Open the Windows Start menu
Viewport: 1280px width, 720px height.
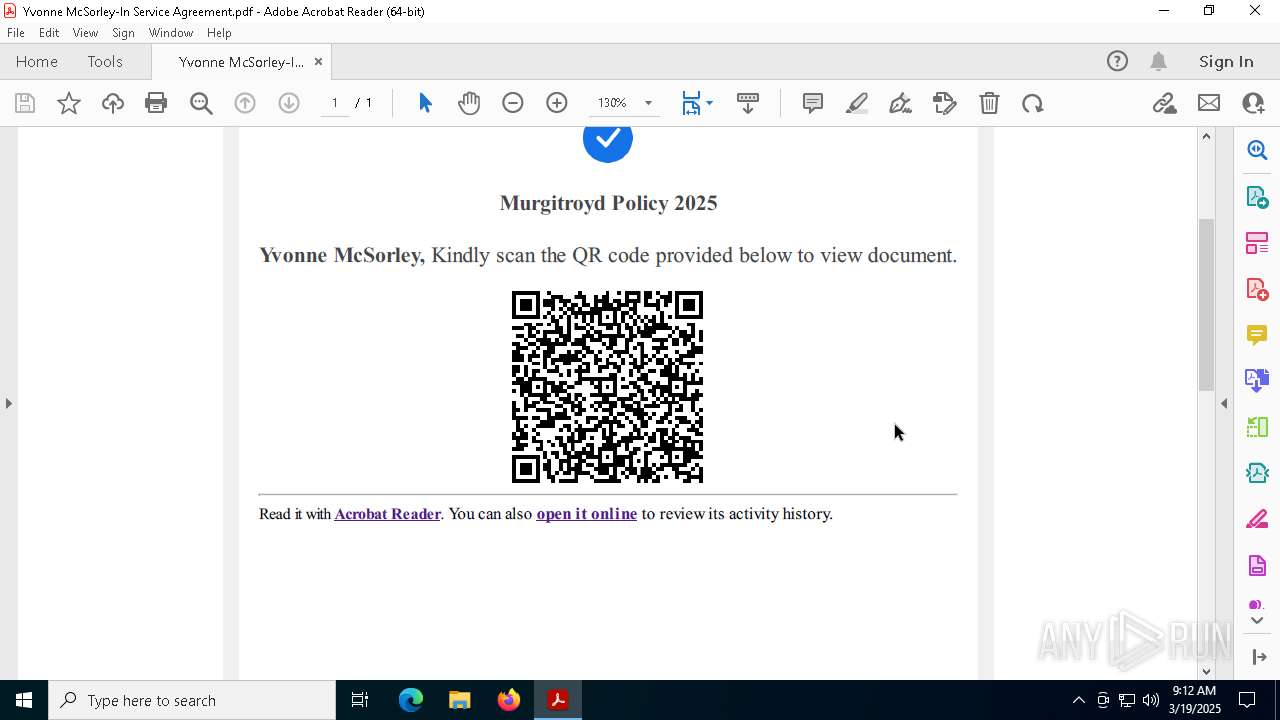[24, 700]
